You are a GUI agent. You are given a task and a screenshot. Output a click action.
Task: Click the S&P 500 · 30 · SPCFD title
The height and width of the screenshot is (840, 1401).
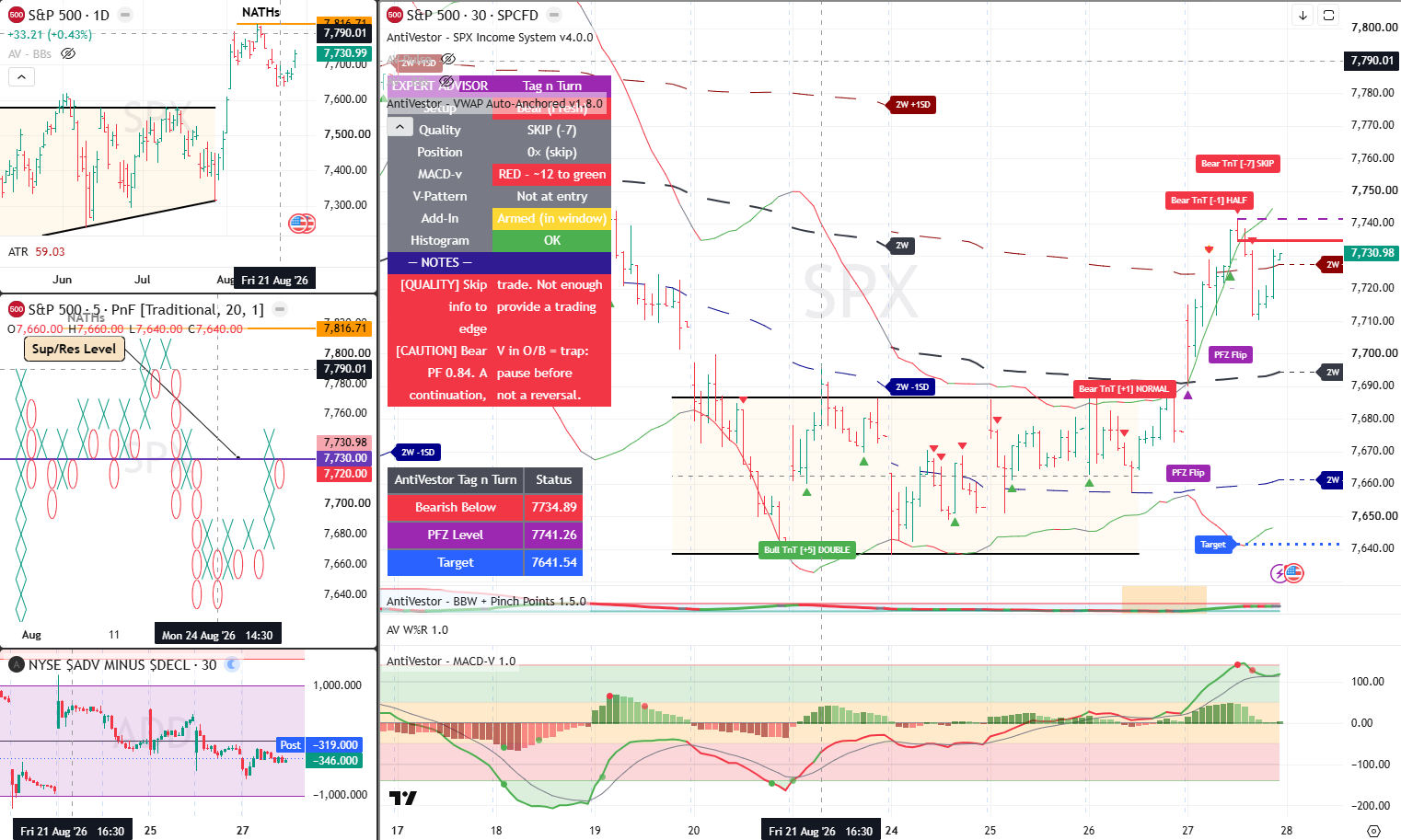(x=472, y=15)
